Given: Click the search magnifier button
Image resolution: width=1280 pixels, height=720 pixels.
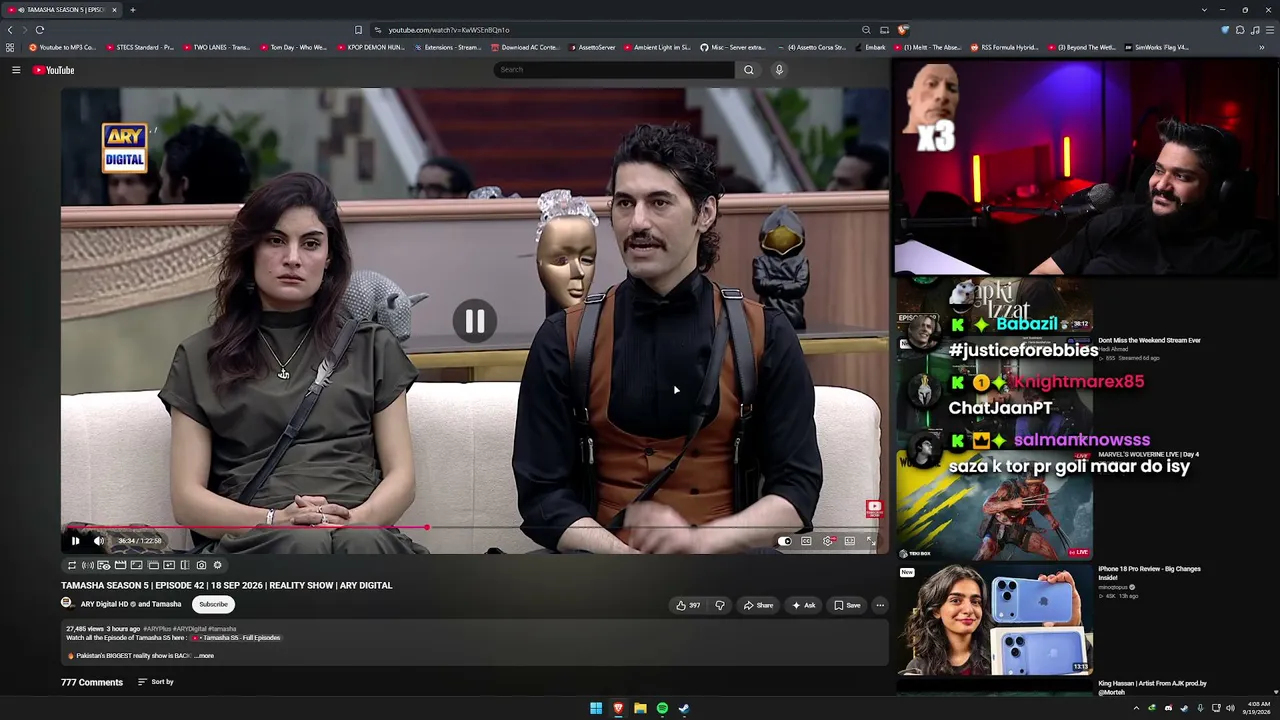Looking at the screenshot, I should tap(748, 69).
